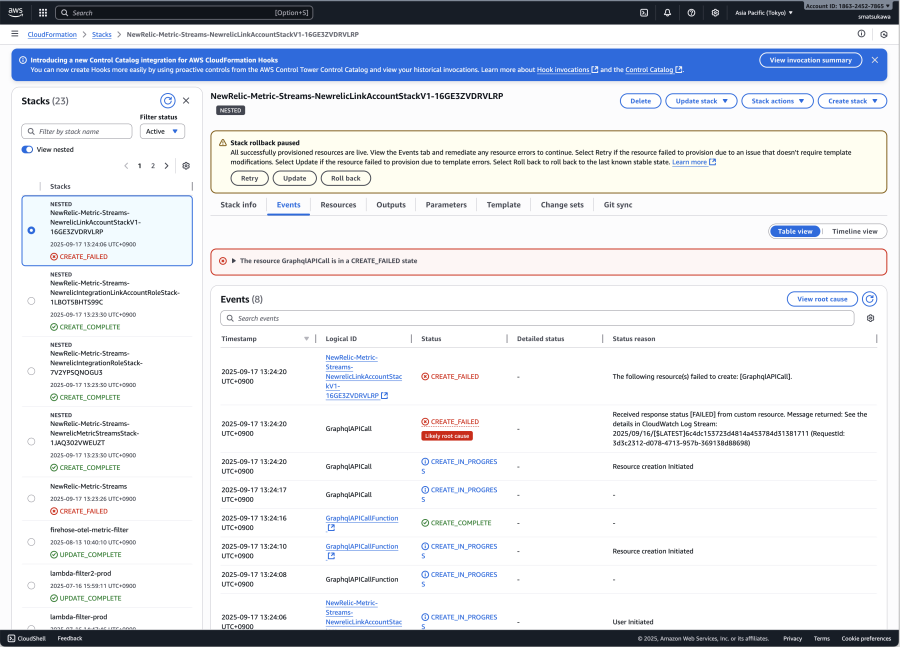Select the NewRelic-Metric-Streams parent stack radio
This screenshot has width=900, height=647.
click(x=32, y=498)
